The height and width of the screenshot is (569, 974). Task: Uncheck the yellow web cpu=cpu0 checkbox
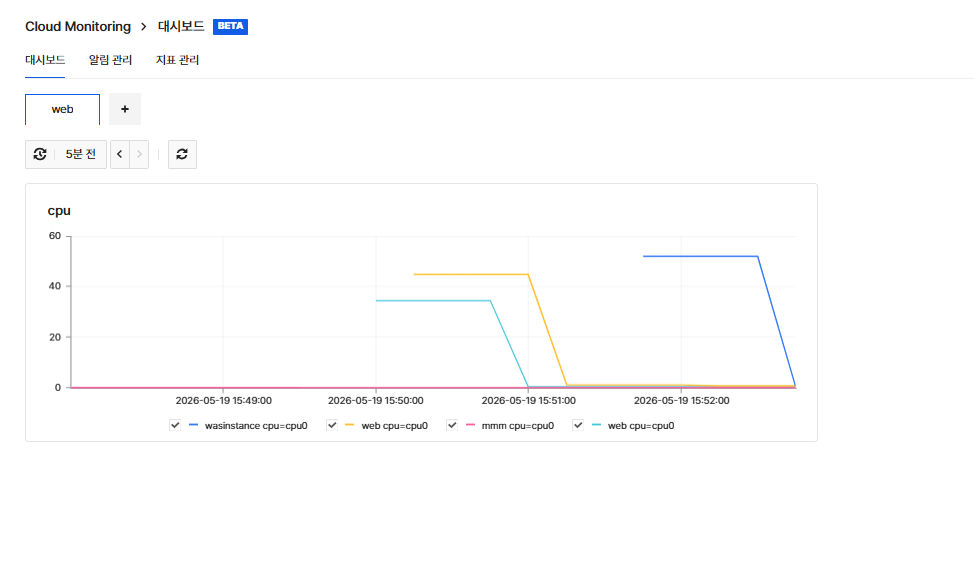tap(332, 426)
